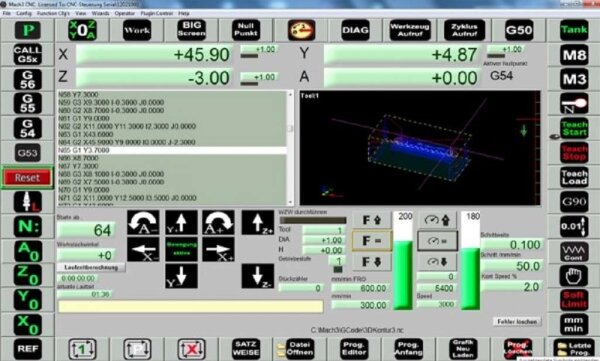Click the X+ jog arrow button
The height and width of the screenshot is (361, 600).
(218, 250)
